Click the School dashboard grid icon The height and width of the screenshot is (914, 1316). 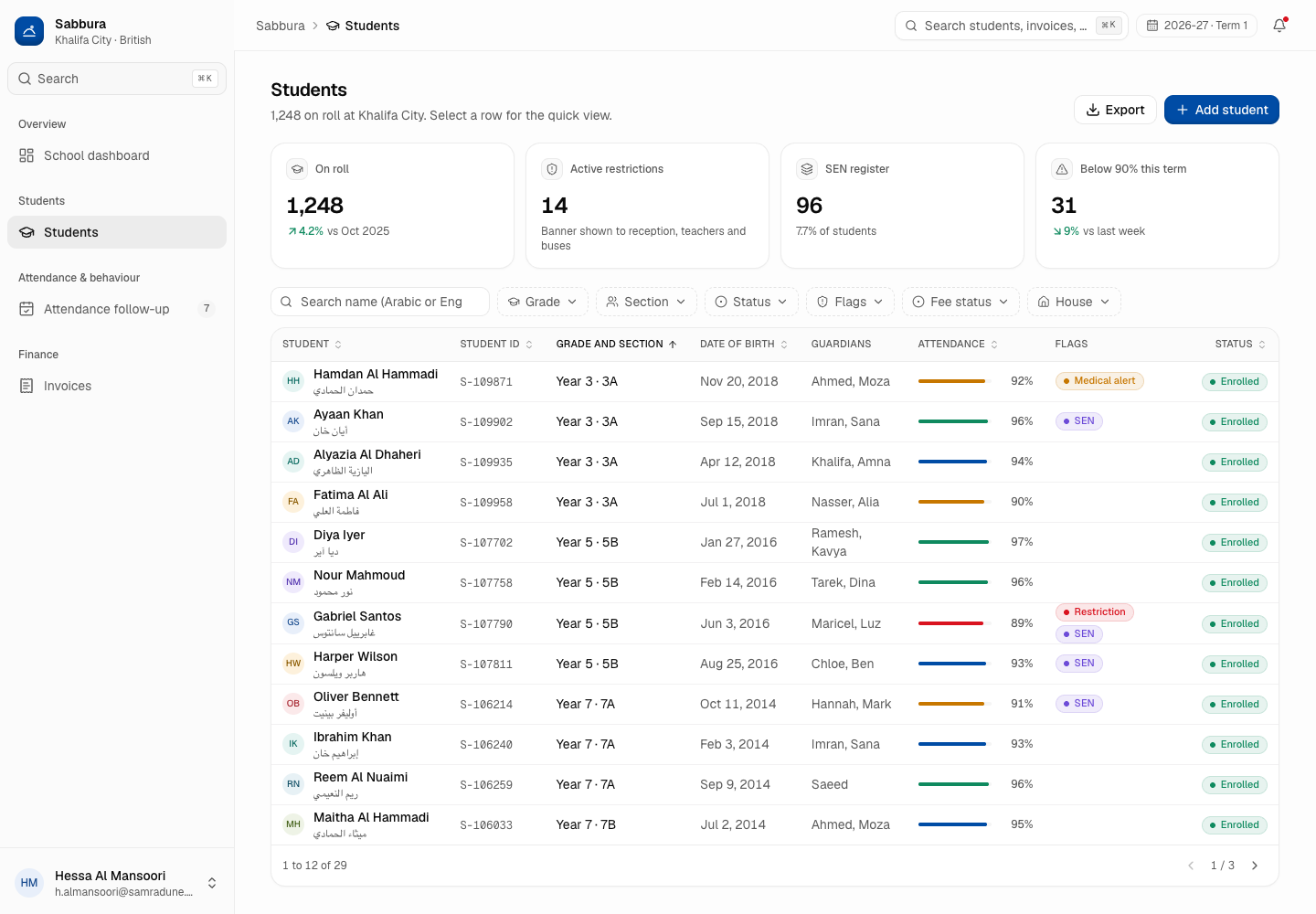click(27, 155)
